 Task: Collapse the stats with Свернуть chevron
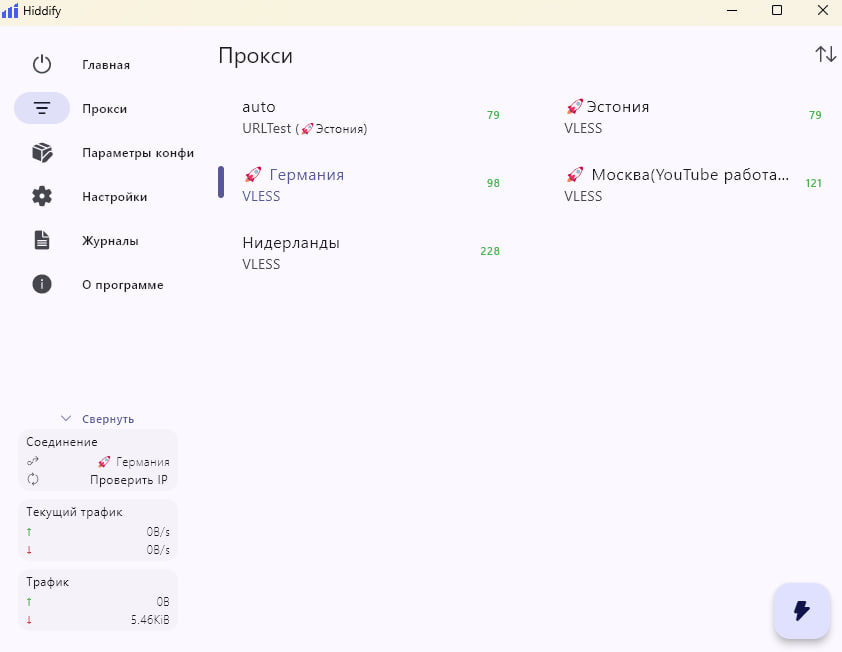tap(66, 418)
